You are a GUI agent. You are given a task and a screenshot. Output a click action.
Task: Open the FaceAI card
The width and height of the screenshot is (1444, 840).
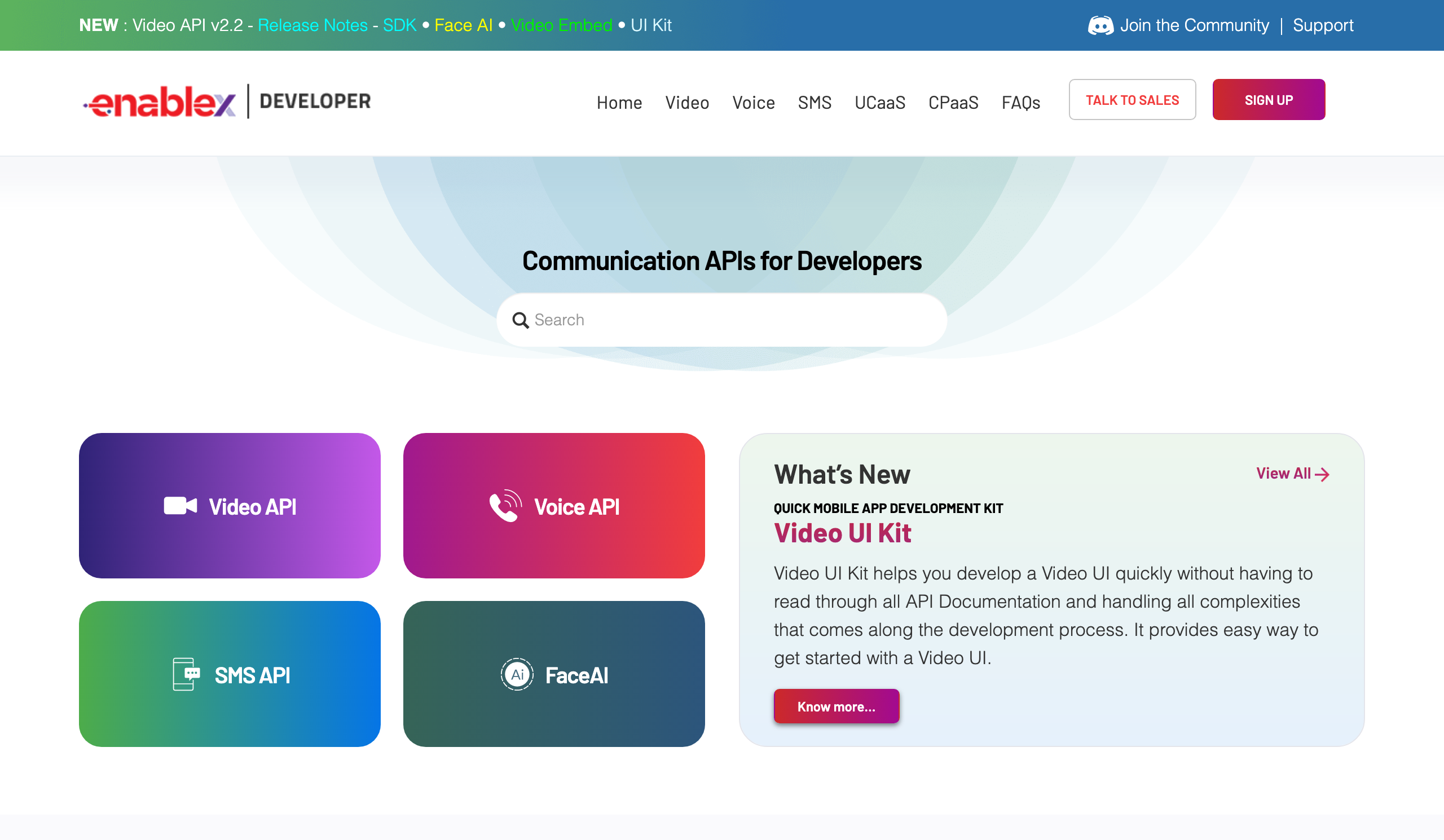click(x=553, y=674)
